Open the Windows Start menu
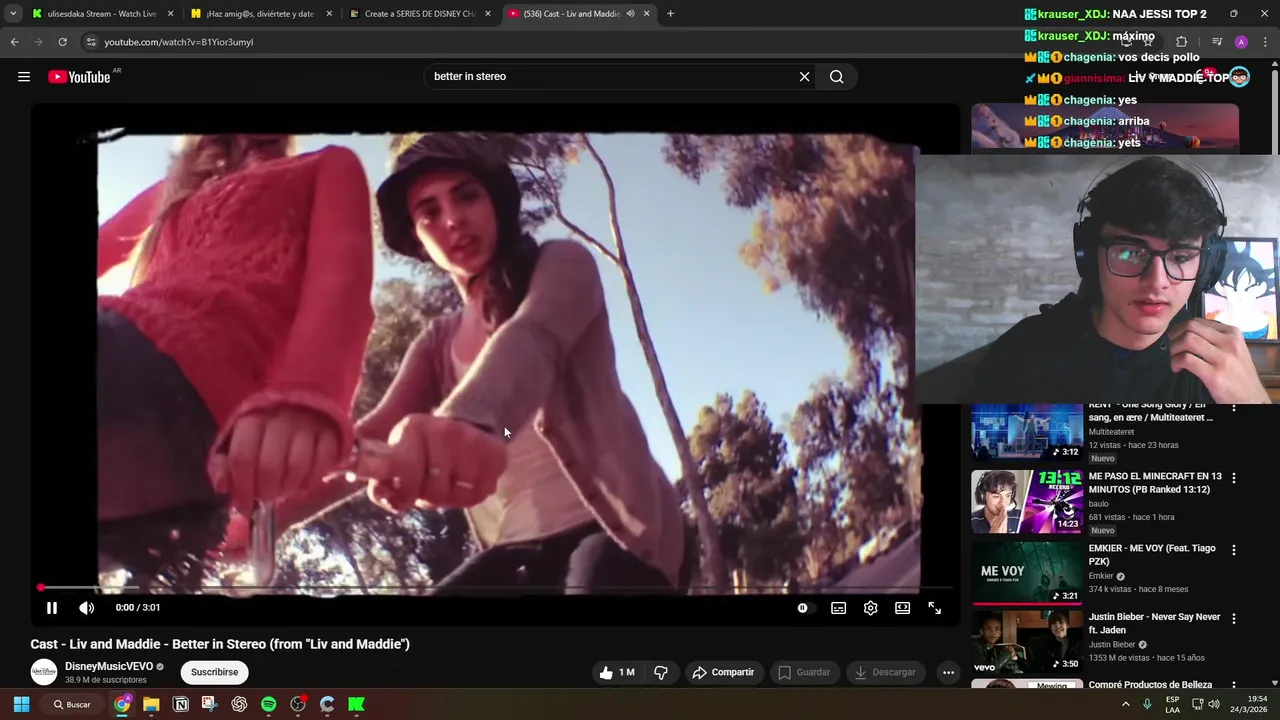This screenshot has height=720, width=1280. point(21,705)
